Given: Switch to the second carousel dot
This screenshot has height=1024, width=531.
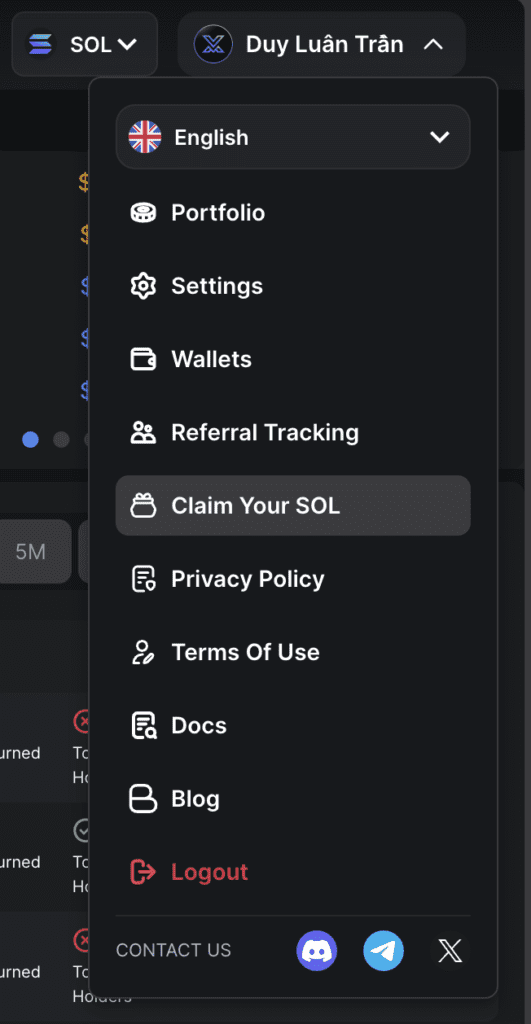Looking at the screenshot, I should coord(61,440).
